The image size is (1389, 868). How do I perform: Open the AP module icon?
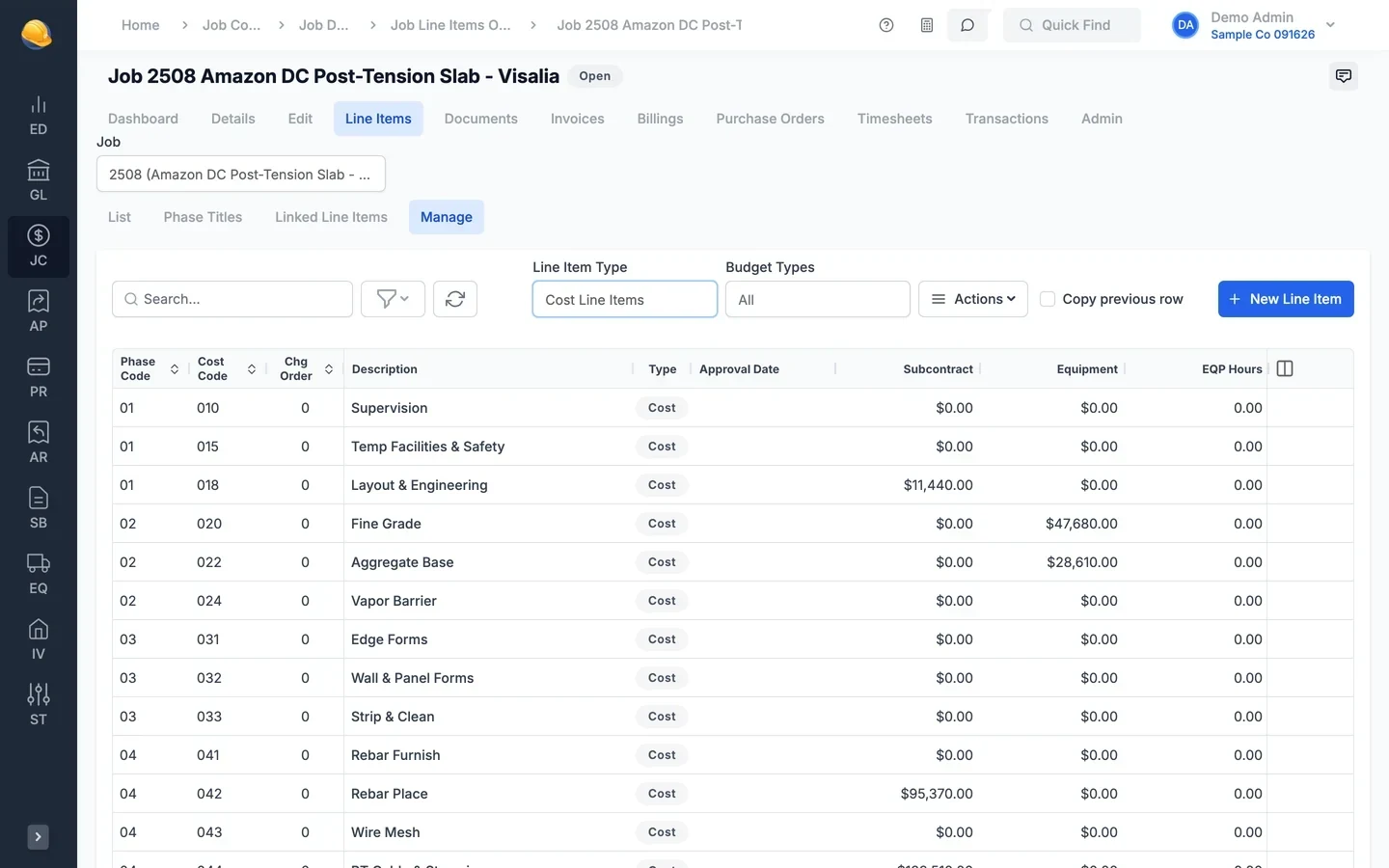coord(38,312)
